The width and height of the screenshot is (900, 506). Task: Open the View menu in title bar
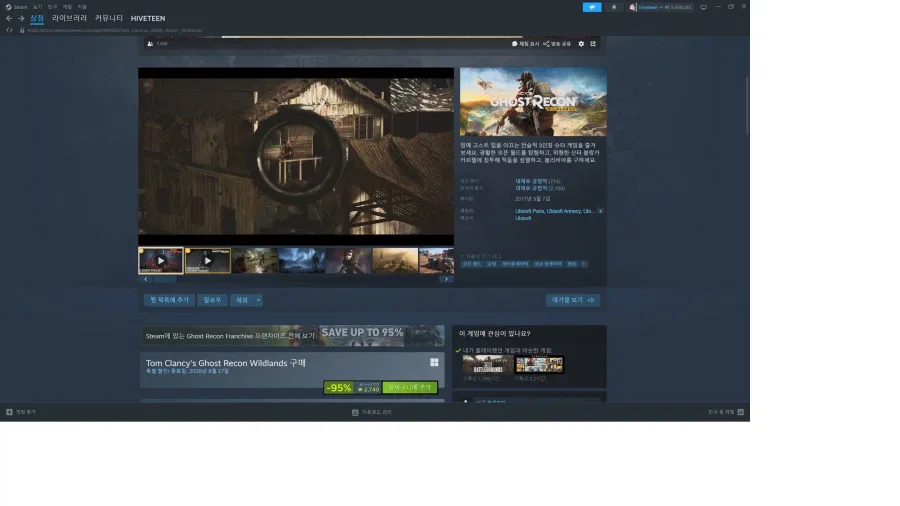37,7
